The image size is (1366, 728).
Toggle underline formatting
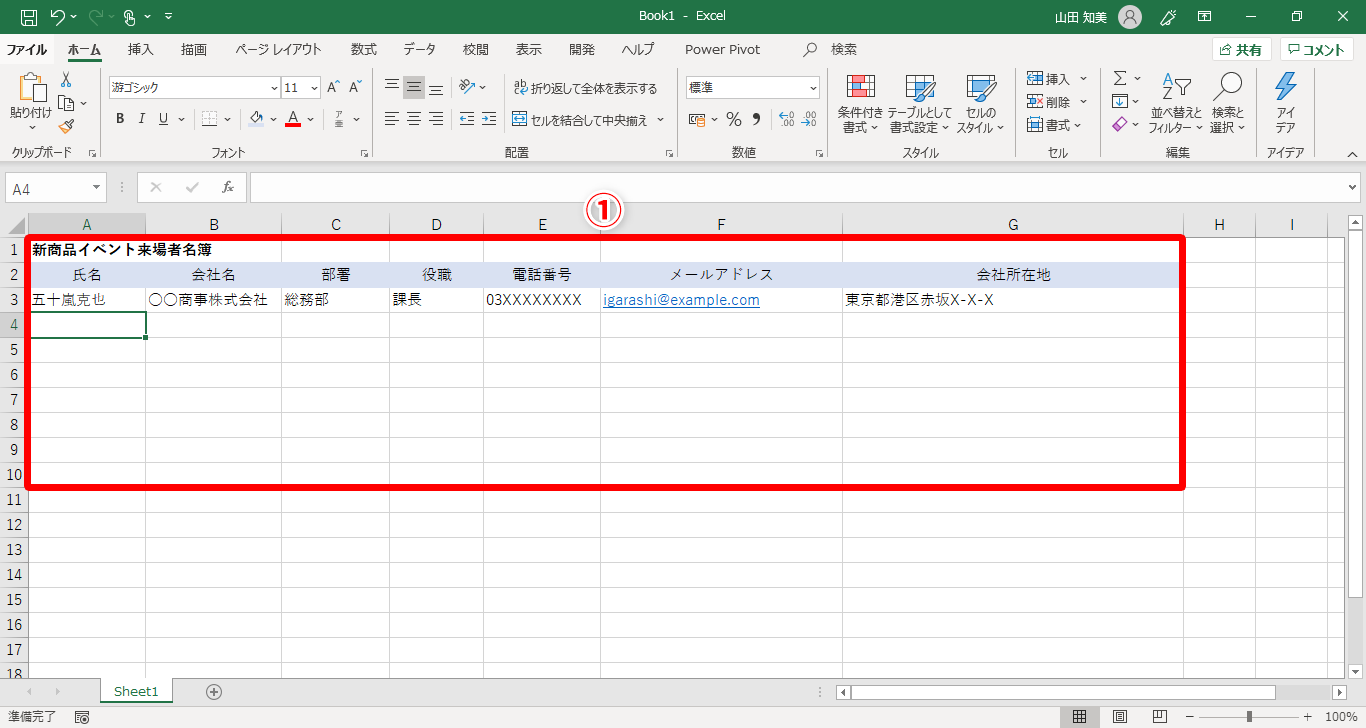(164, 119)
